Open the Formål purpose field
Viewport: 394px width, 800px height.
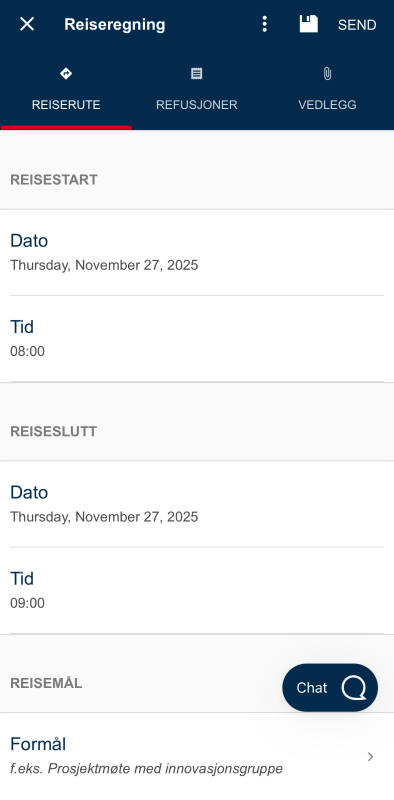197,756
